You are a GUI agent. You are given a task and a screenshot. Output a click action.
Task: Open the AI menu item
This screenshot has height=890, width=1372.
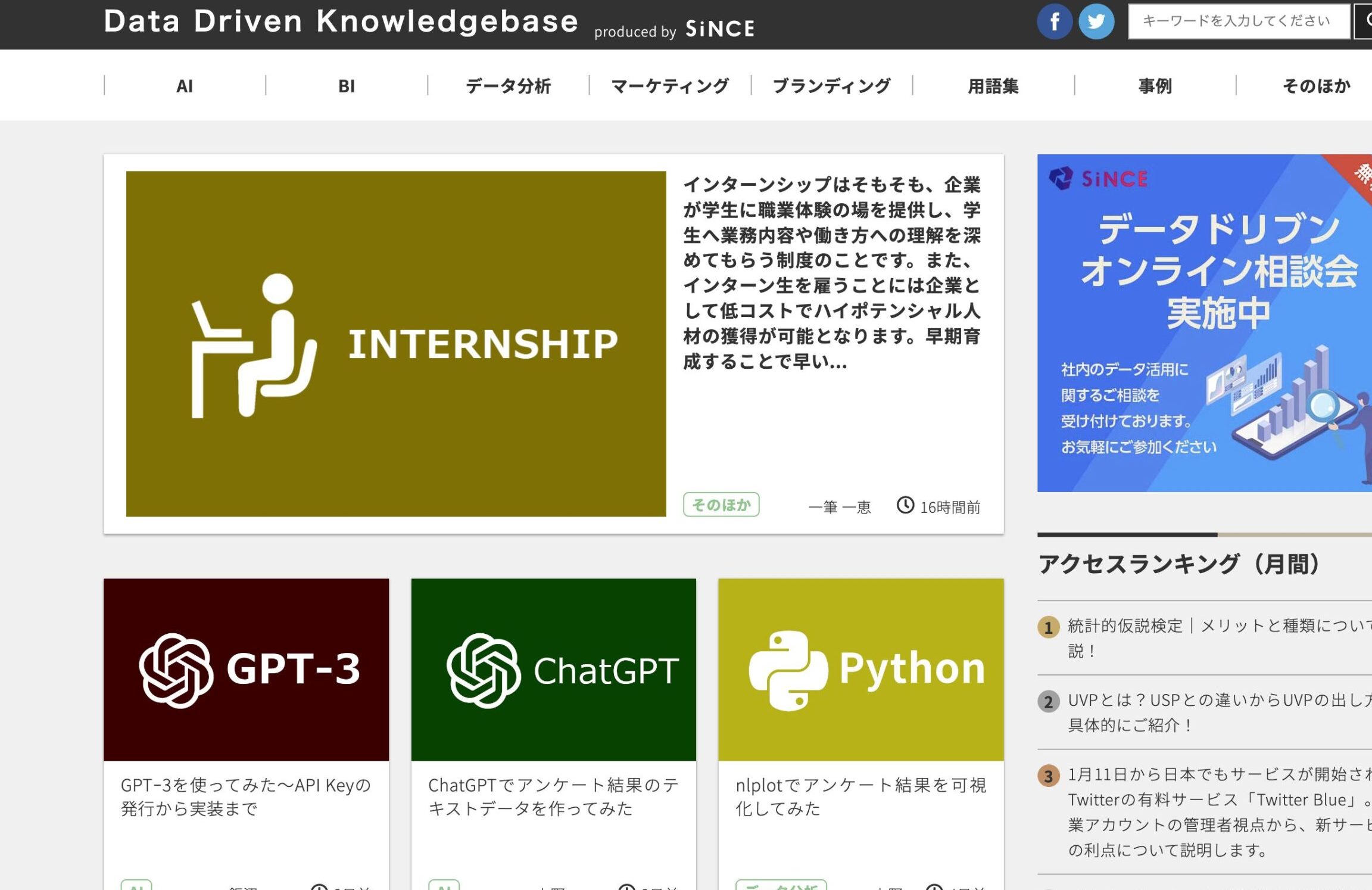pyautogui.click(x=185, y=86)
